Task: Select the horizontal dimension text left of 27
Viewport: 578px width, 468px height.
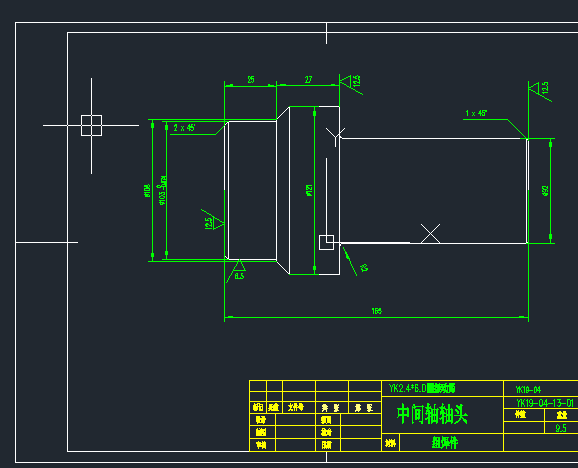Action: coord(251,80)
